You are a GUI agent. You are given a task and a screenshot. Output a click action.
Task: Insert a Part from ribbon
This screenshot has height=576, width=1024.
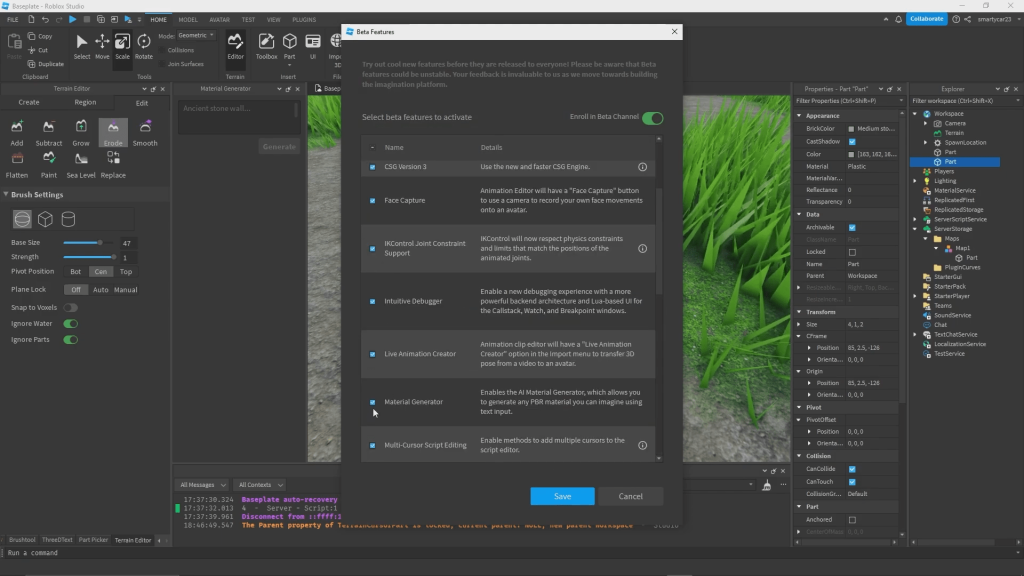[289, 46]
